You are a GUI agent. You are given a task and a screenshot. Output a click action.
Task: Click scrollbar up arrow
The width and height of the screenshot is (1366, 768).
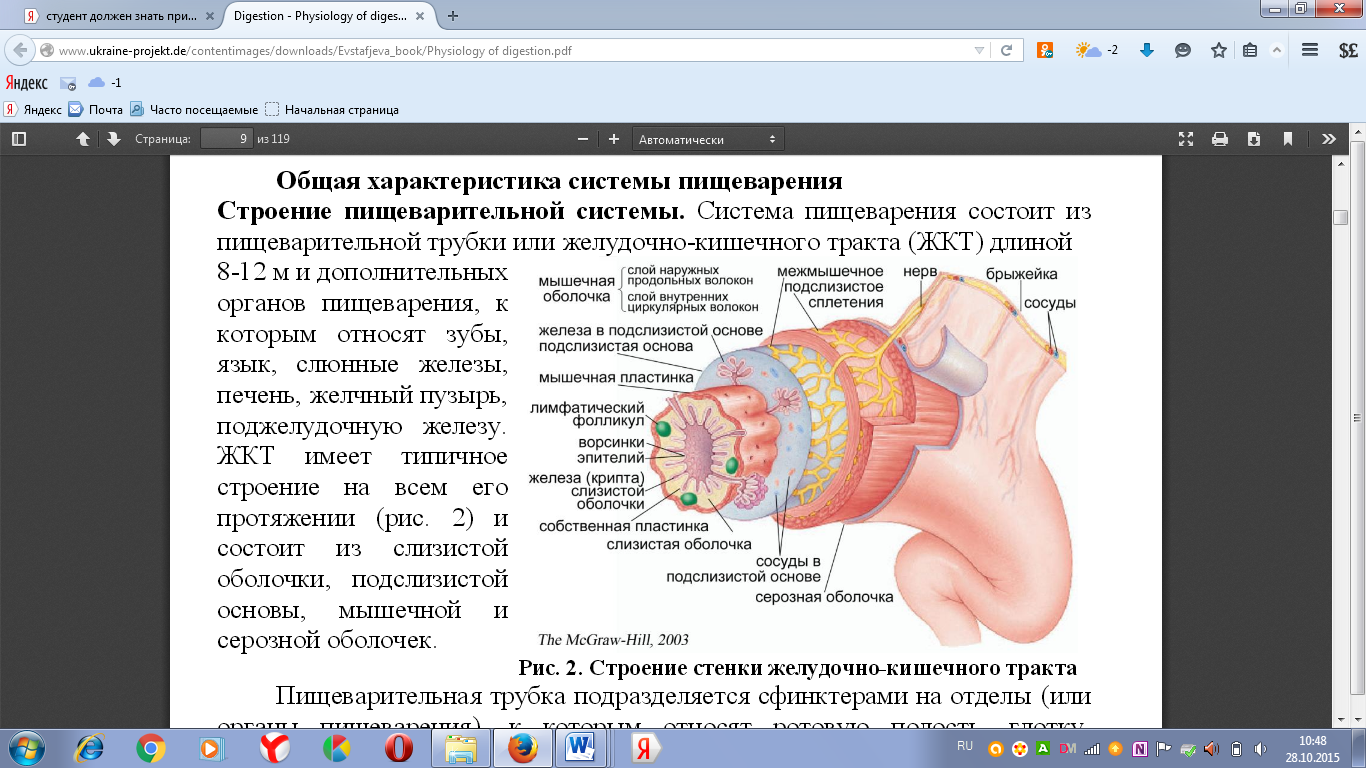1340,163
